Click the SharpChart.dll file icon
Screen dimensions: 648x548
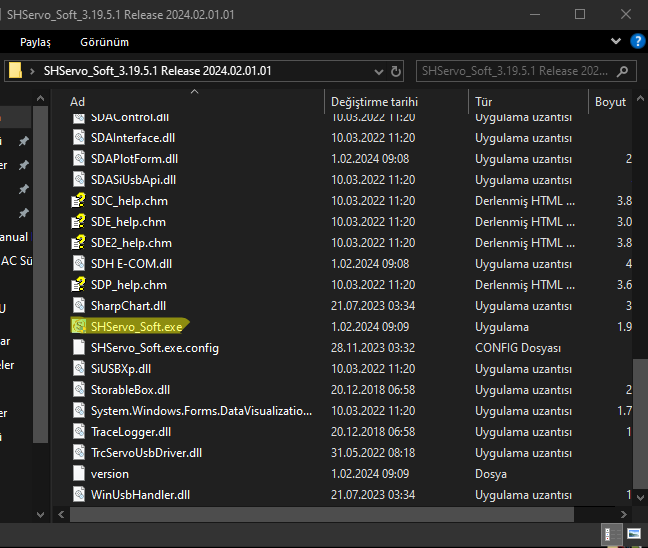click(x=79, y=305)
